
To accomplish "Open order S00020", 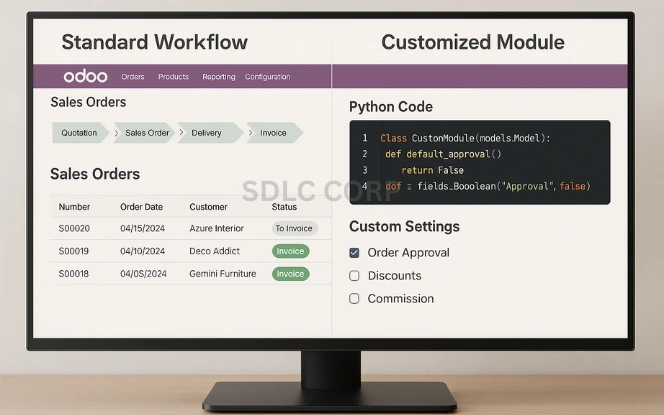I will [74, 228].
